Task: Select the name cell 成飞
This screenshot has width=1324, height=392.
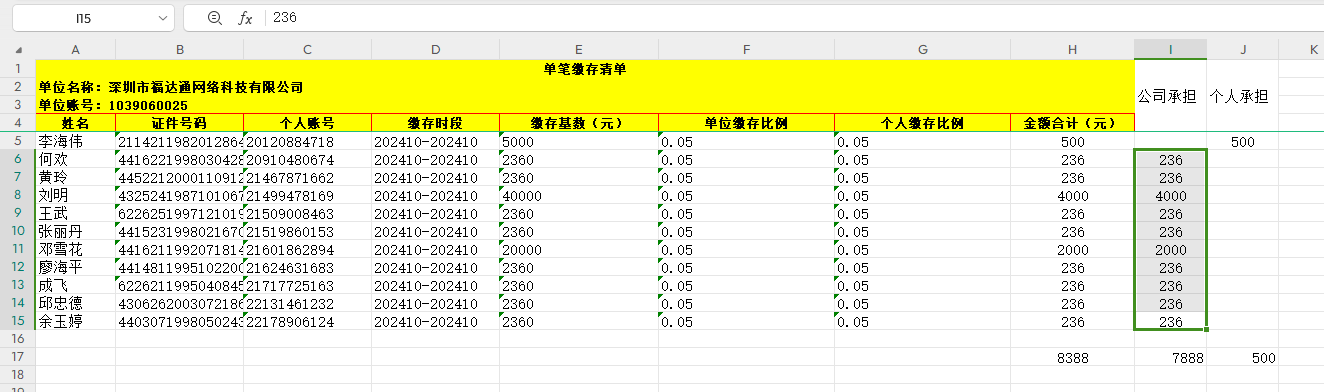Action: pyautogui.click(x=76, y=285)
